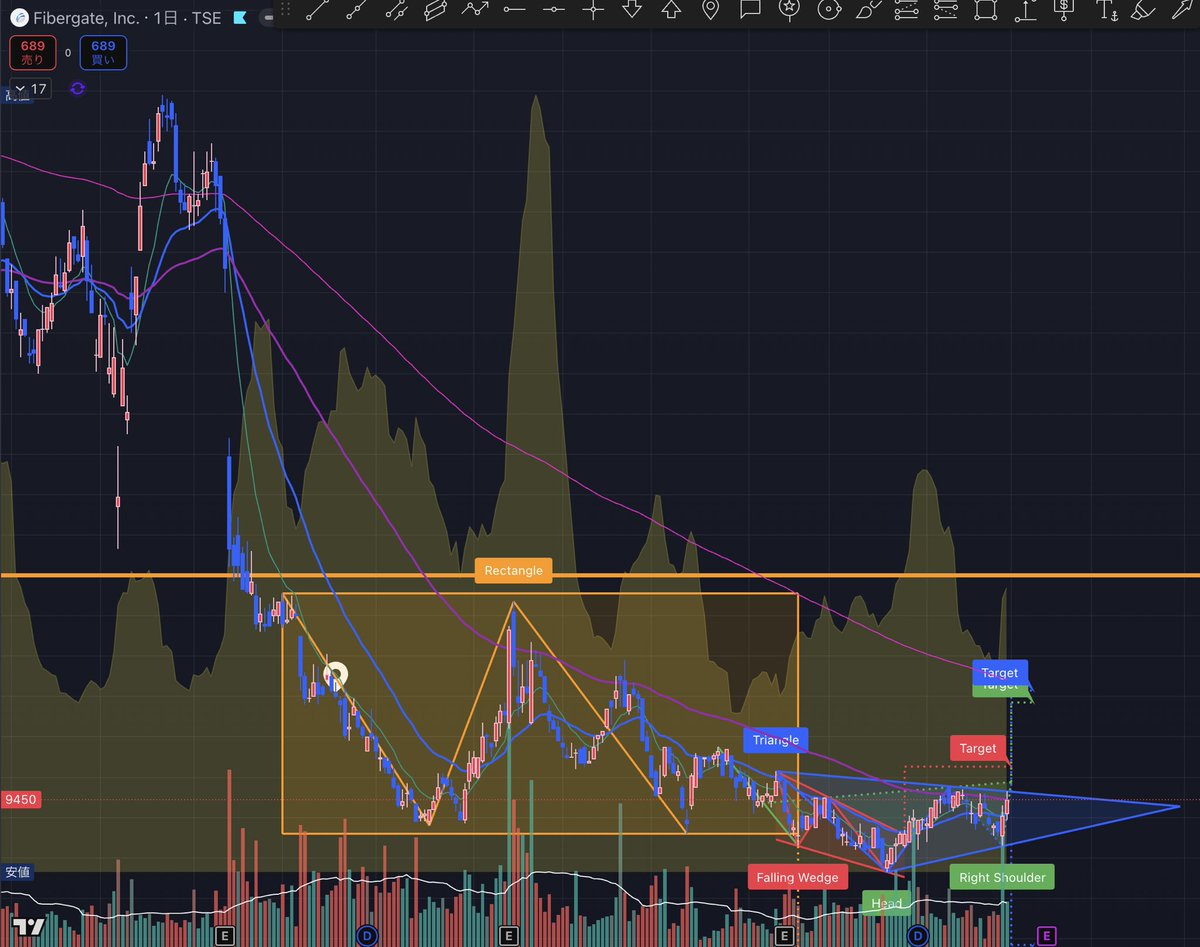Open the Fibergate, Inc. symbol title
The image size is (1200, 947).
click(x=86, y=18)
